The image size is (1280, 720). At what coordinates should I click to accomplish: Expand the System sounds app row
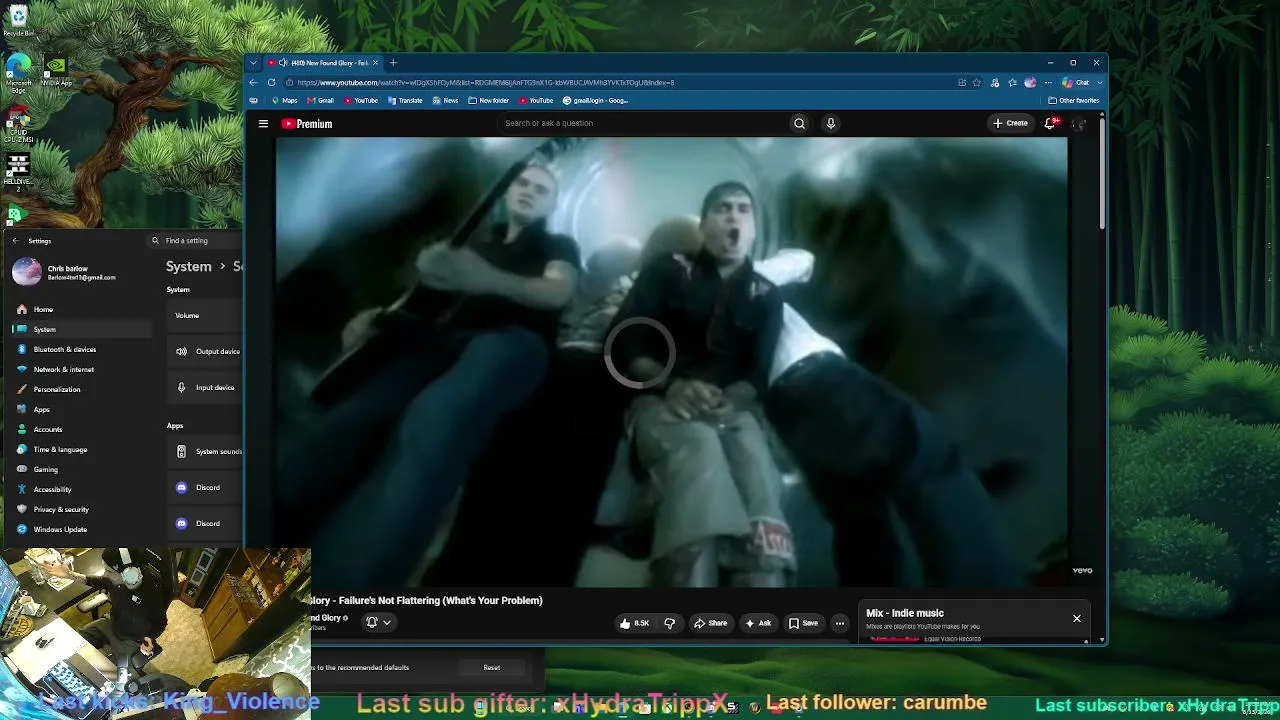(206, 452)
